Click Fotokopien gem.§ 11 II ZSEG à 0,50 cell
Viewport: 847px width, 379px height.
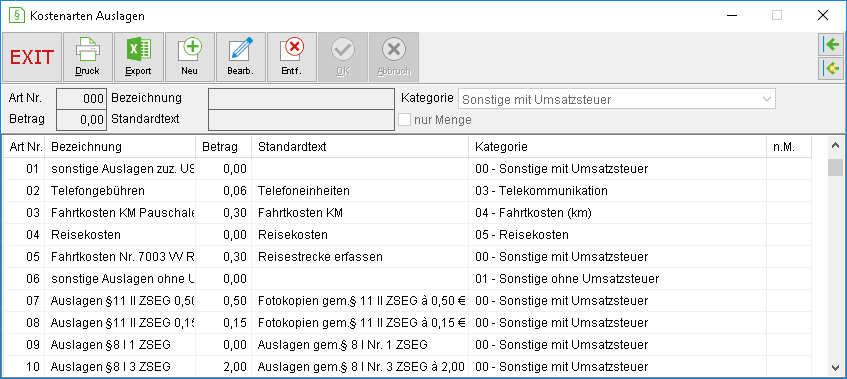[360, 301]
